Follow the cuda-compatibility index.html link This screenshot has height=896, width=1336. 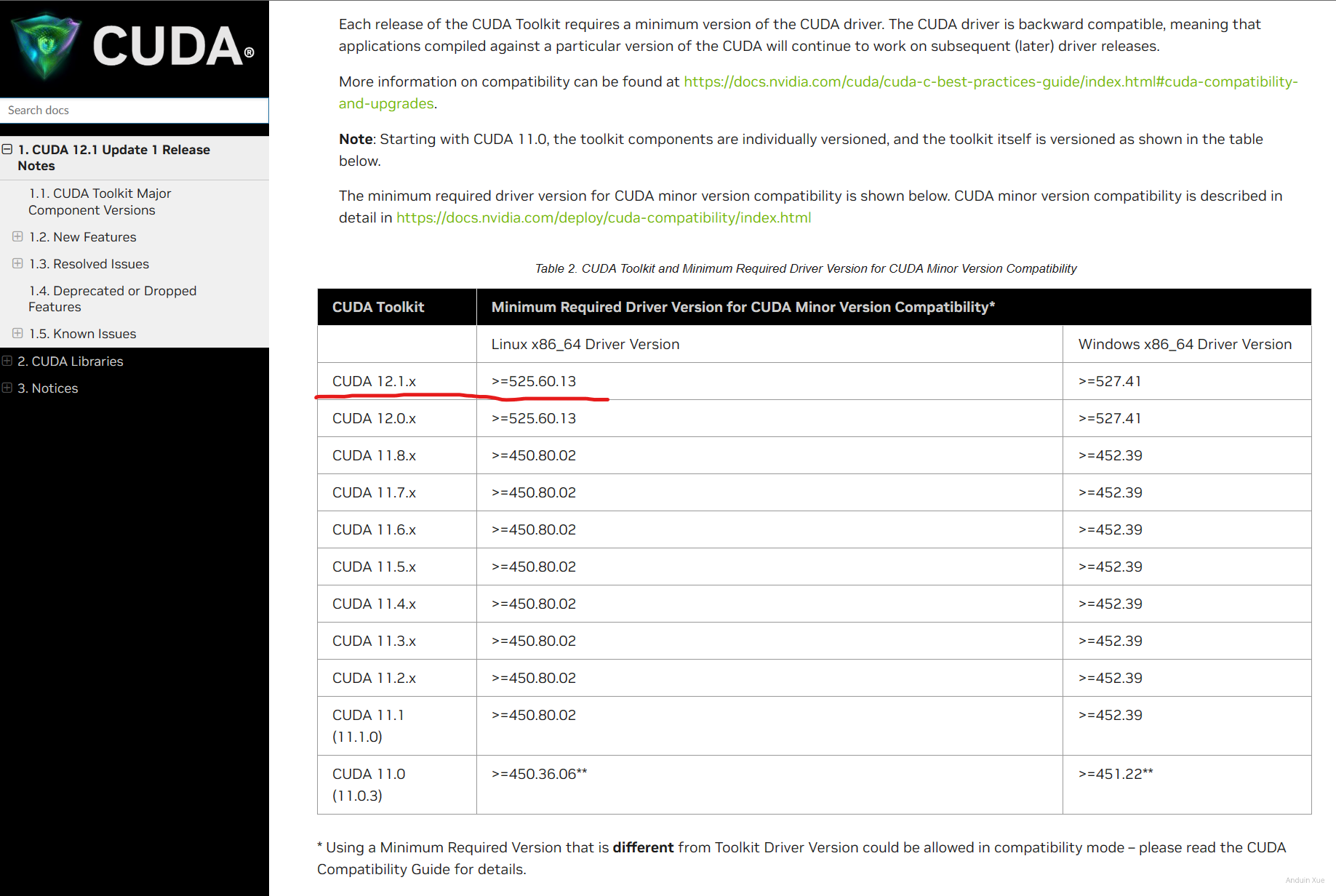[603, 218]
